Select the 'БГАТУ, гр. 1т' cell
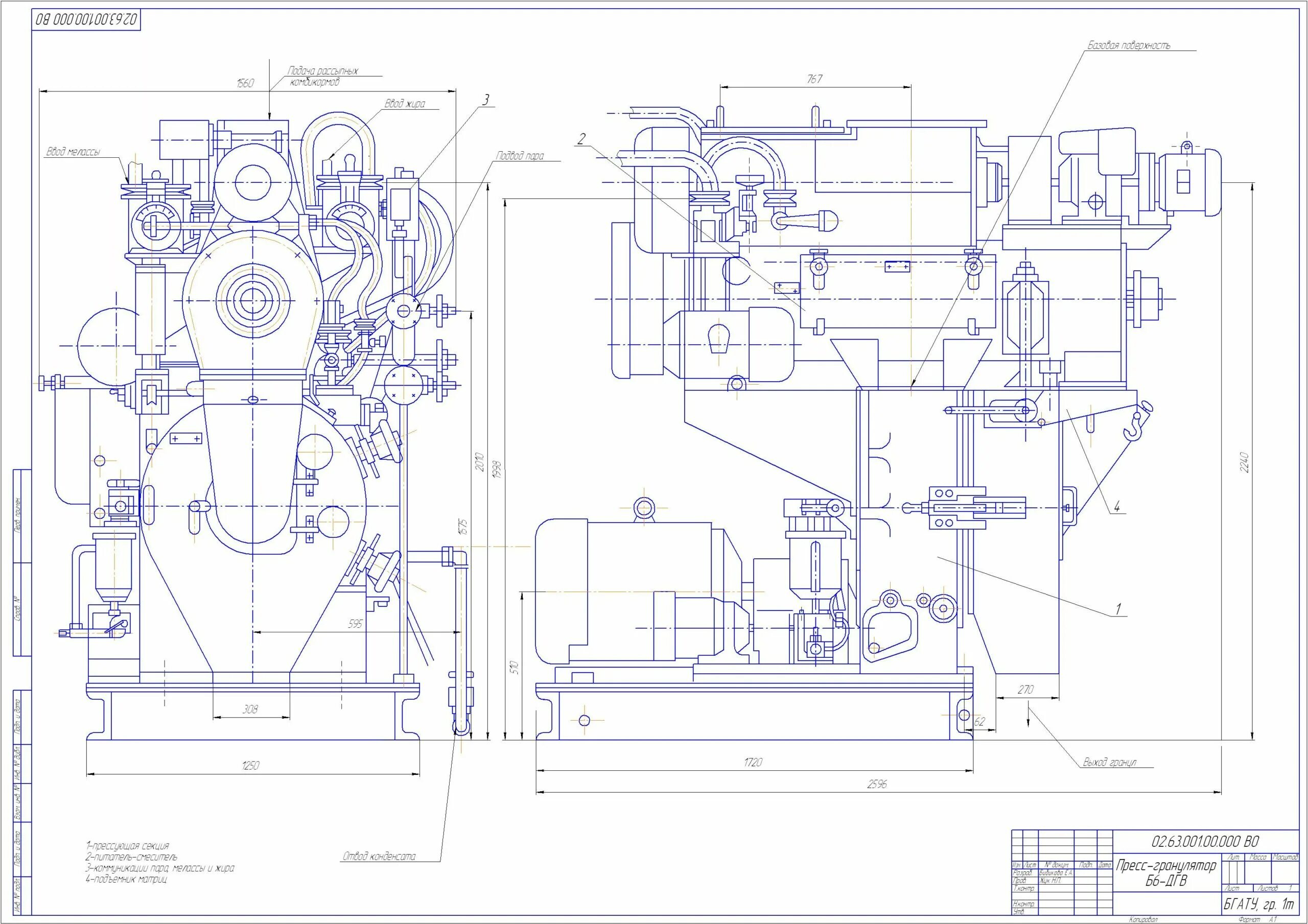The height and width of the screenshot is (924, 1308). pos(1259,904)
